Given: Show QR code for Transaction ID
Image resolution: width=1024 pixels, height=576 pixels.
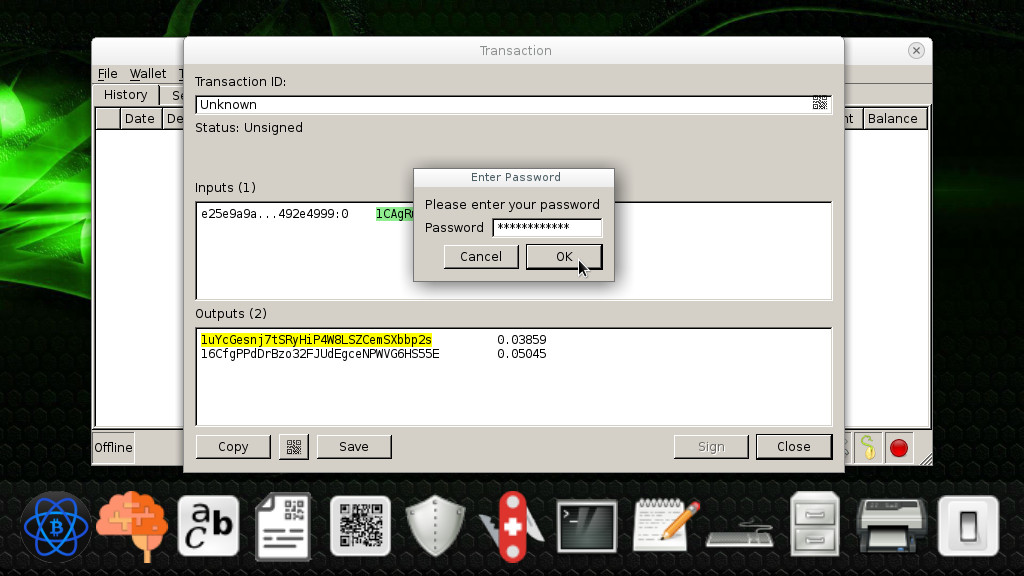Looking at the screenshot, I should click(820, 103).
